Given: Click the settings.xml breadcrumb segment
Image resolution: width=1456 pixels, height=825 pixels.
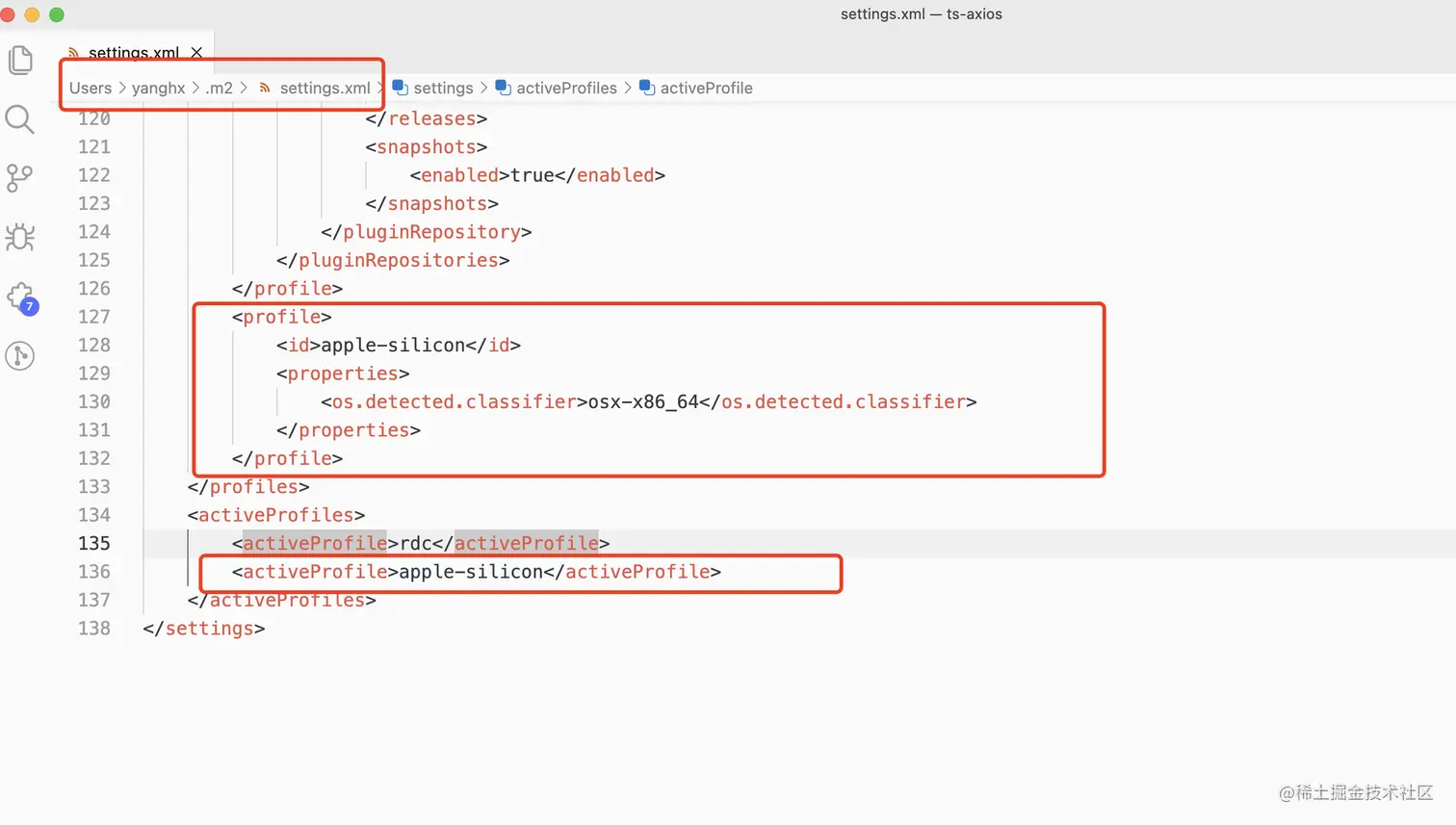Looking at the screenshot, I should click(x=325, y=88).
